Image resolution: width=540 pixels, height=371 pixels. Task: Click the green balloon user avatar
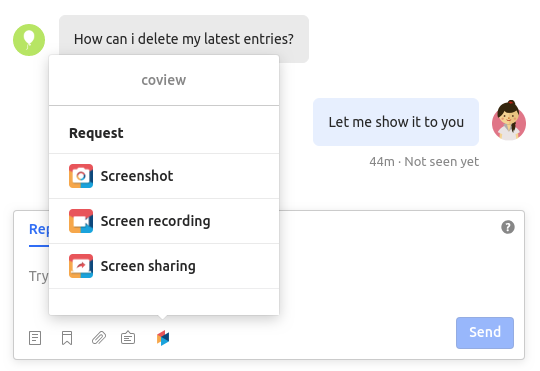click(29, 40)
